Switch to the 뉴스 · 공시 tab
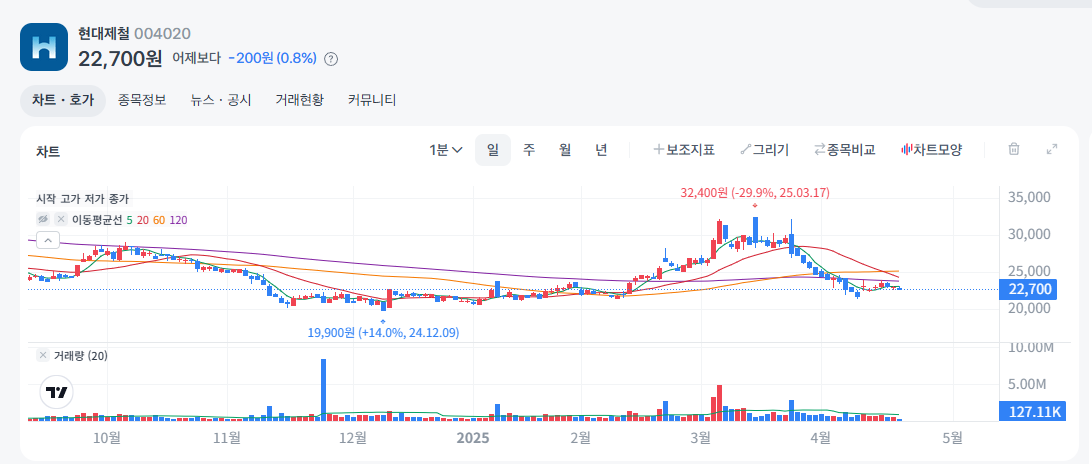 221,100
